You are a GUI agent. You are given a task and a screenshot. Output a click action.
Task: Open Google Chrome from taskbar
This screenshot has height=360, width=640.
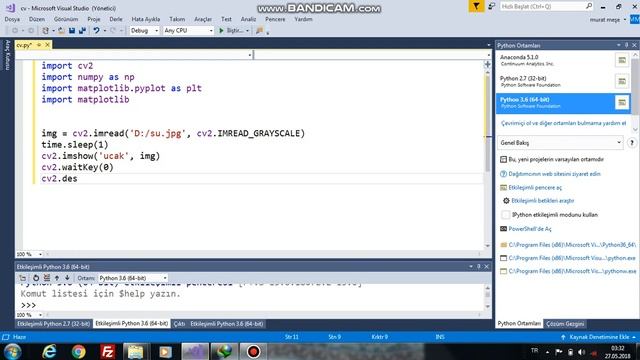[78, 351]
